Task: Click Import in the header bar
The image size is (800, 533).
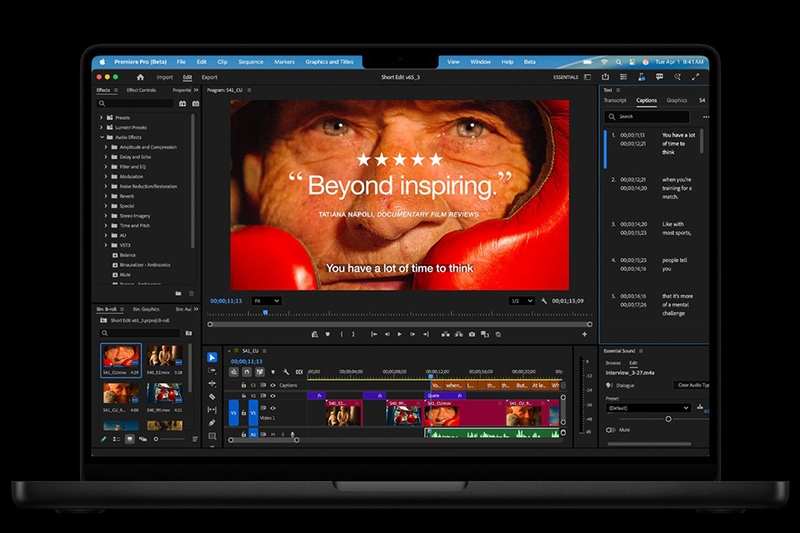Action: [x=164, y=77]
